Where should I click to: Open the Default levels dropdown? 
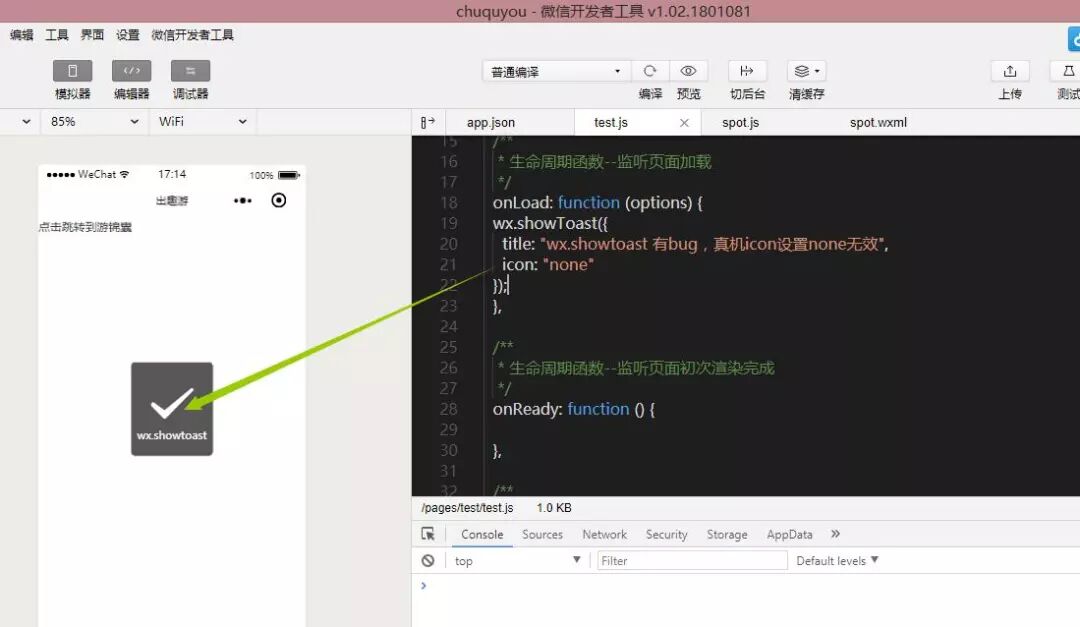(838, 560)
